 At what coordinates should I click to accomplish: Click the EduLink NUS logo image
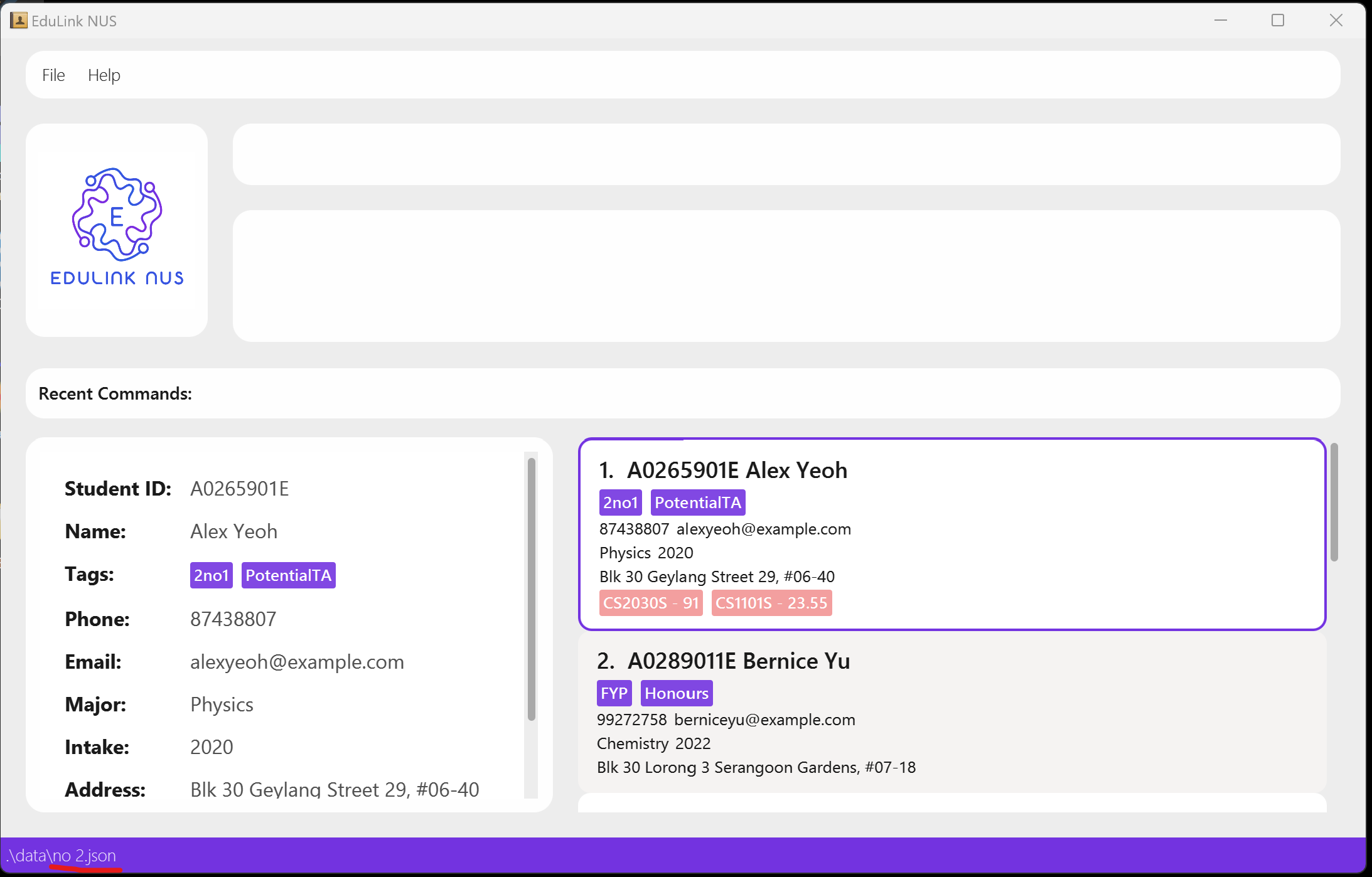tap(117, 227)
